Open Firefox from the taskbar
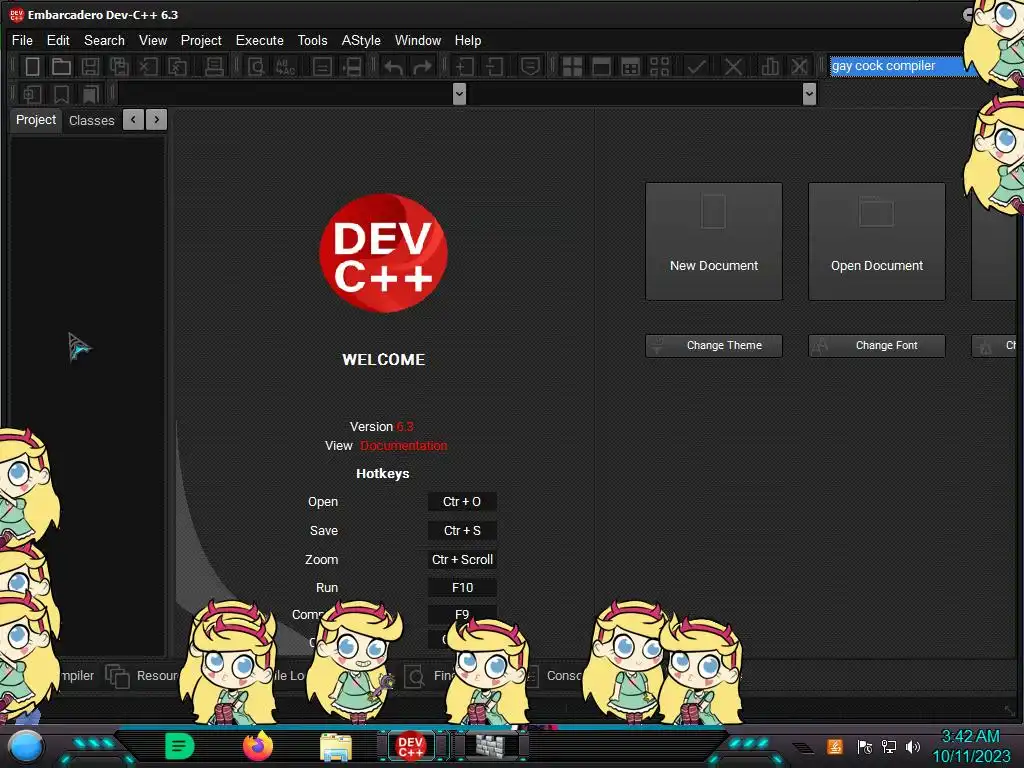The image size is (1024, 768). pyautogui.click(x=257, y=746)
